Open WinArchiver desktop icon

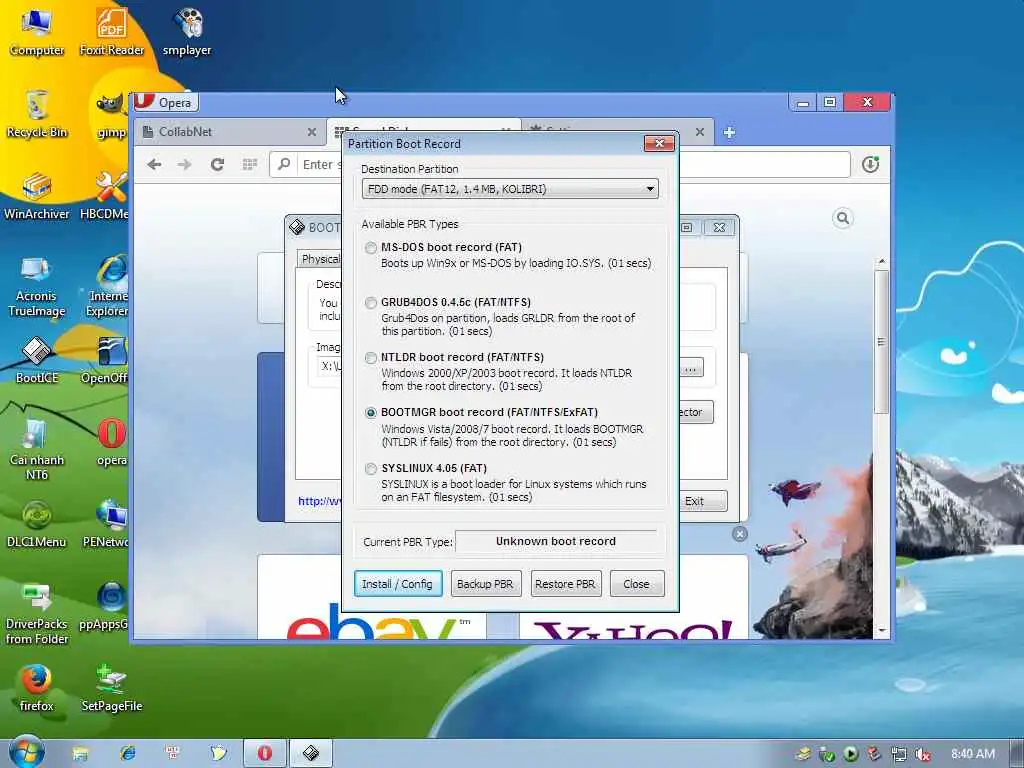[x=37, y=196]
